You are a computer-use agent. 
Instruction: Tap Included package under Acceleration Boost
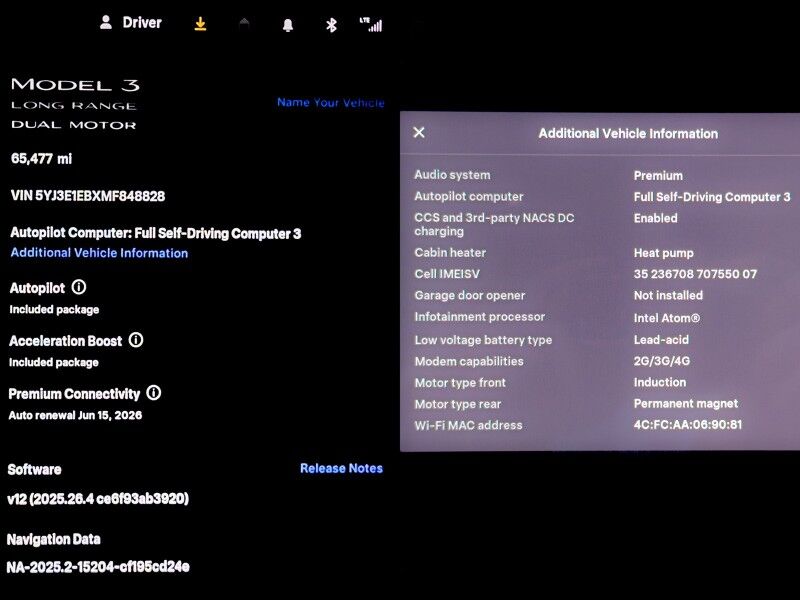point(54,362)
